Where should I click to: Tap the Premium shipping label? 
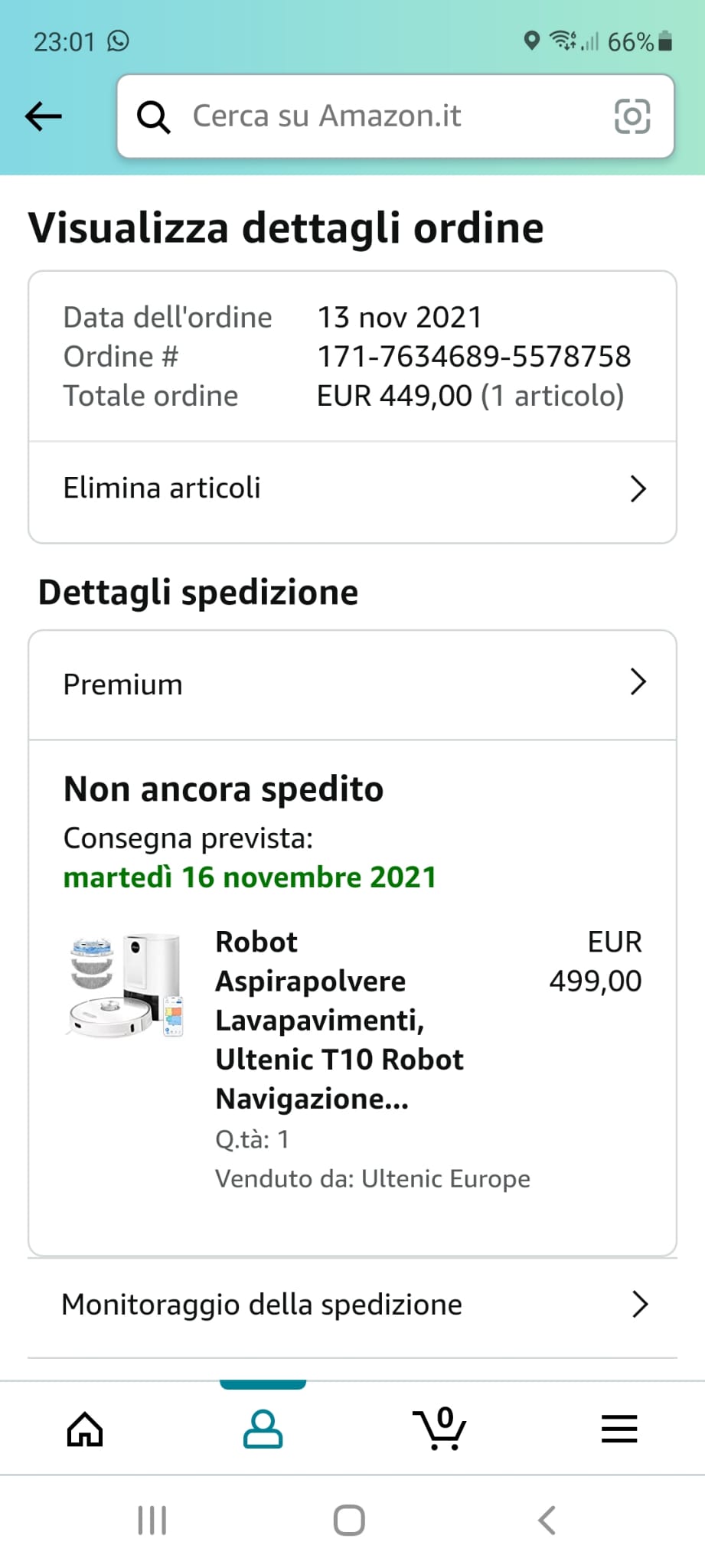coord(122,684)
